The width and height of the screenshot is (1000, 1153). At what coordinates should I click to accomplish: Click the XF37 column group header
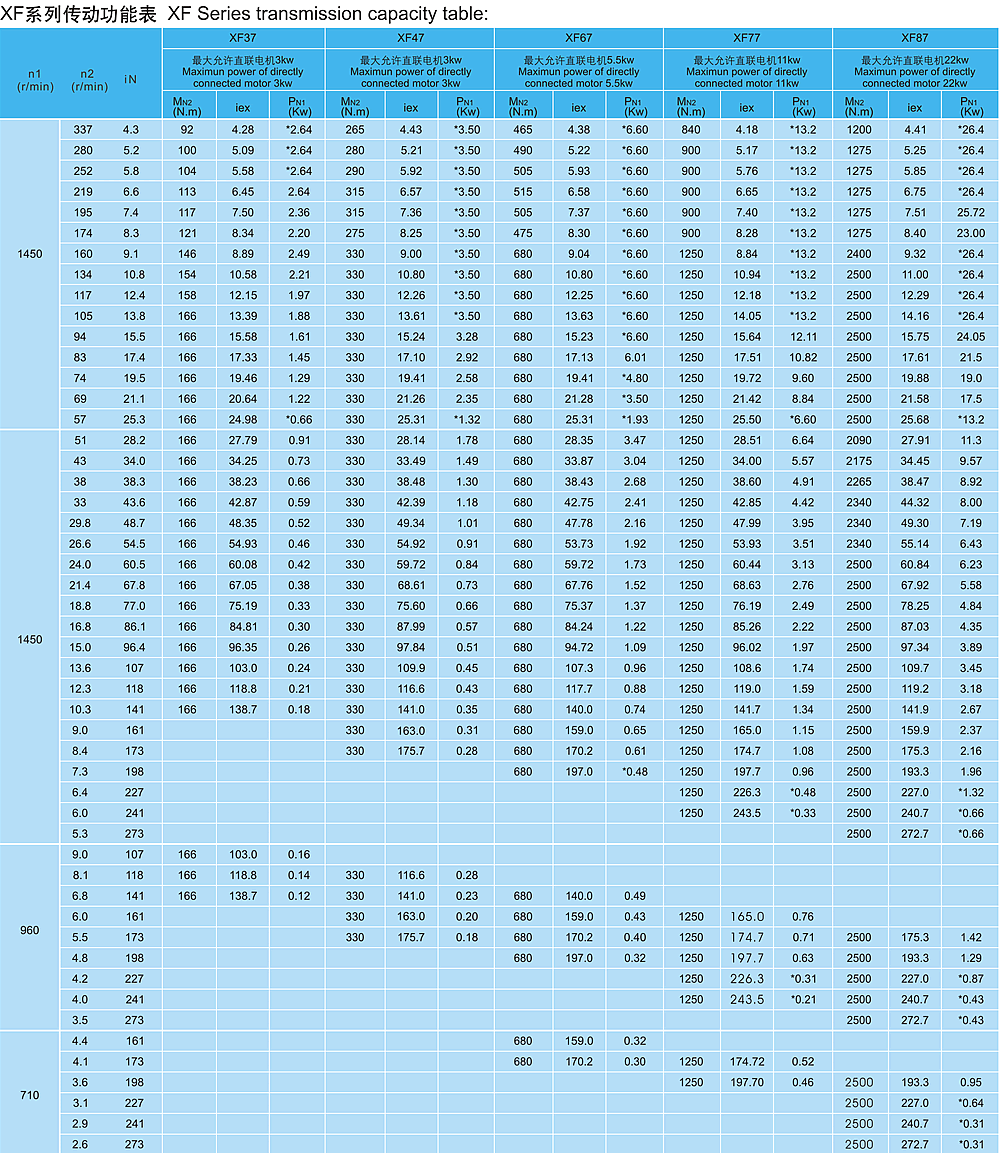point(242,38)
